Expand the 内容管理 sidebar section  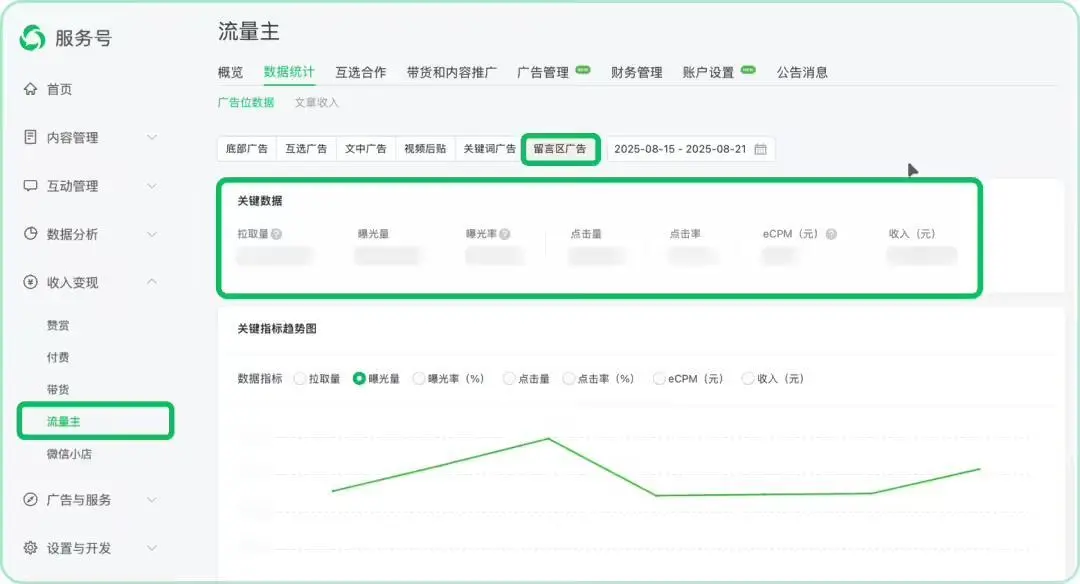152,137
